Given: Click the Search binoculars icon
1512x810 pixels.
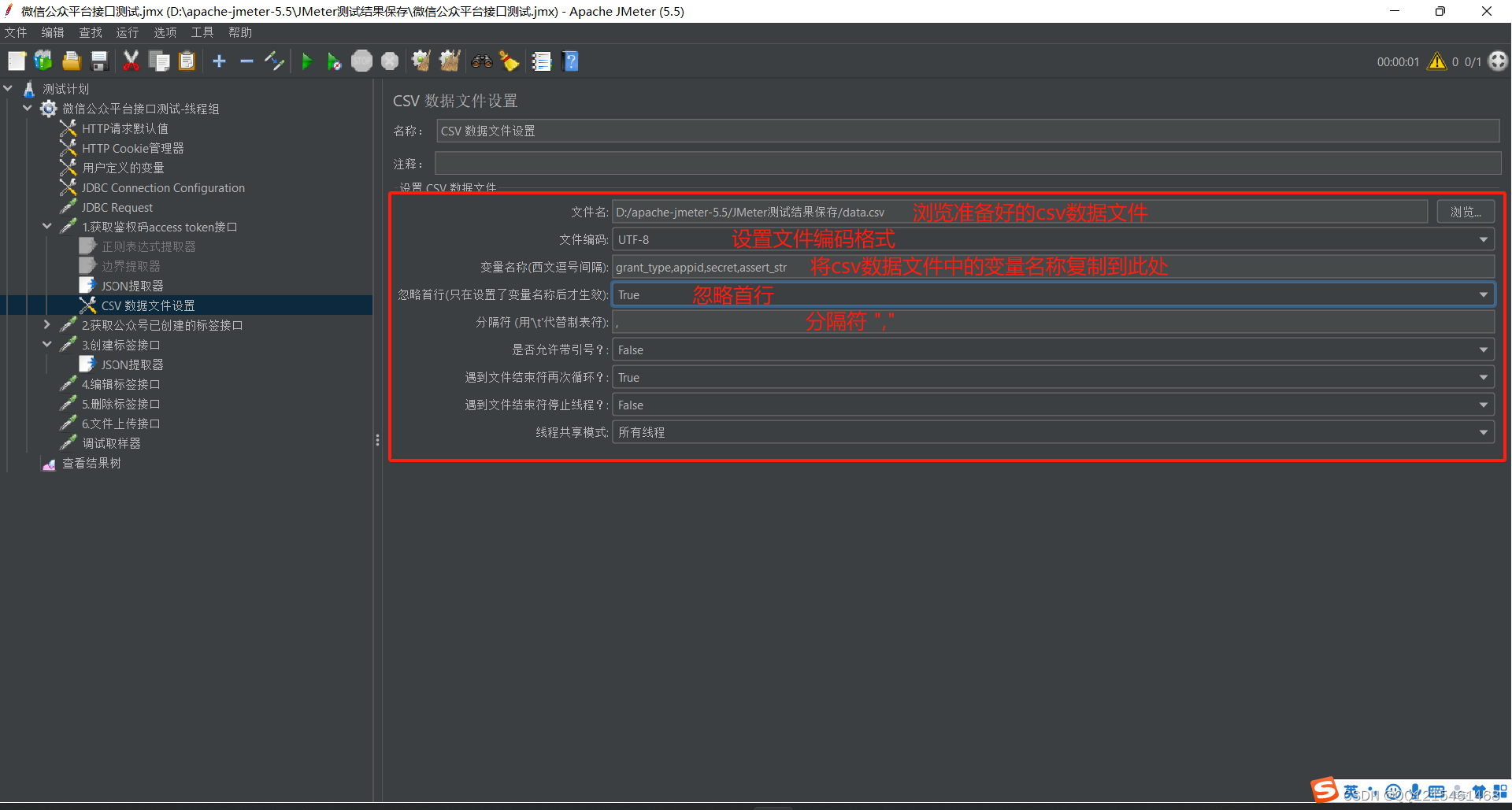Looking at the screenshot, I should point(482,61).
